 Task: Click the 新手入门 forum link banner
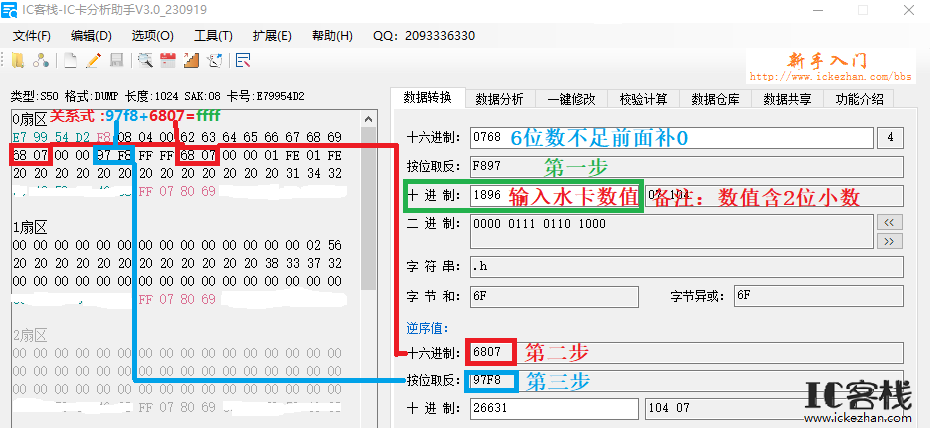(x=829, y=67)
